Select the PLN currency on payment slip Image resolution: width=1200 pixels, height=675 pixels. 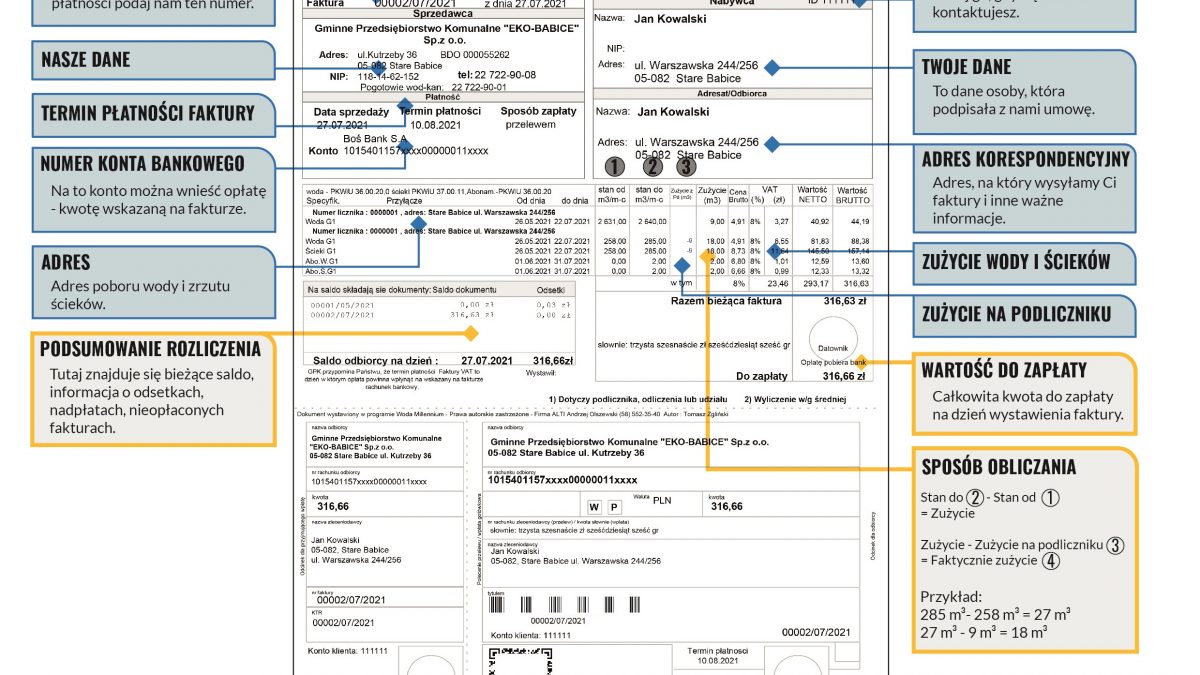pyautogui.click(x=662, y=503)
